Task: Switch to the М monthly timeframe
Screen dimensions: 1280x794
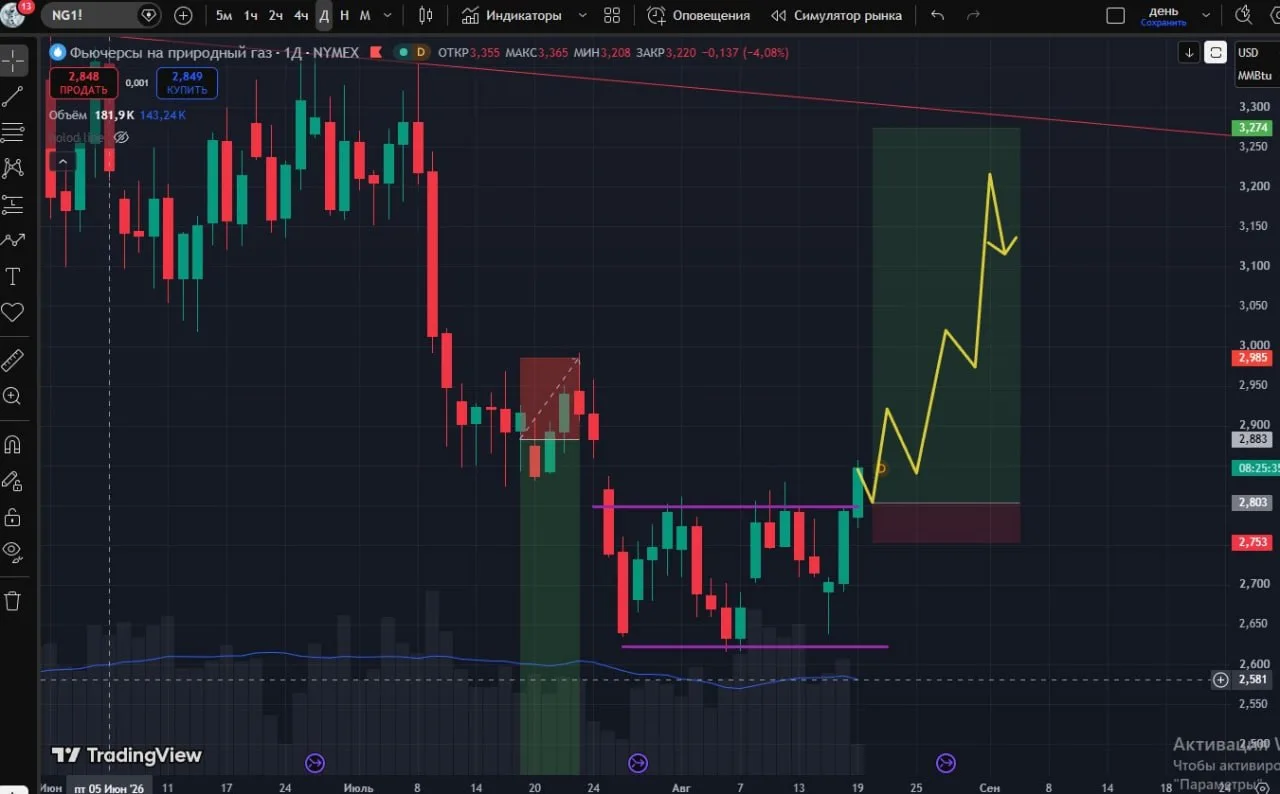Action: pos(365,15)
